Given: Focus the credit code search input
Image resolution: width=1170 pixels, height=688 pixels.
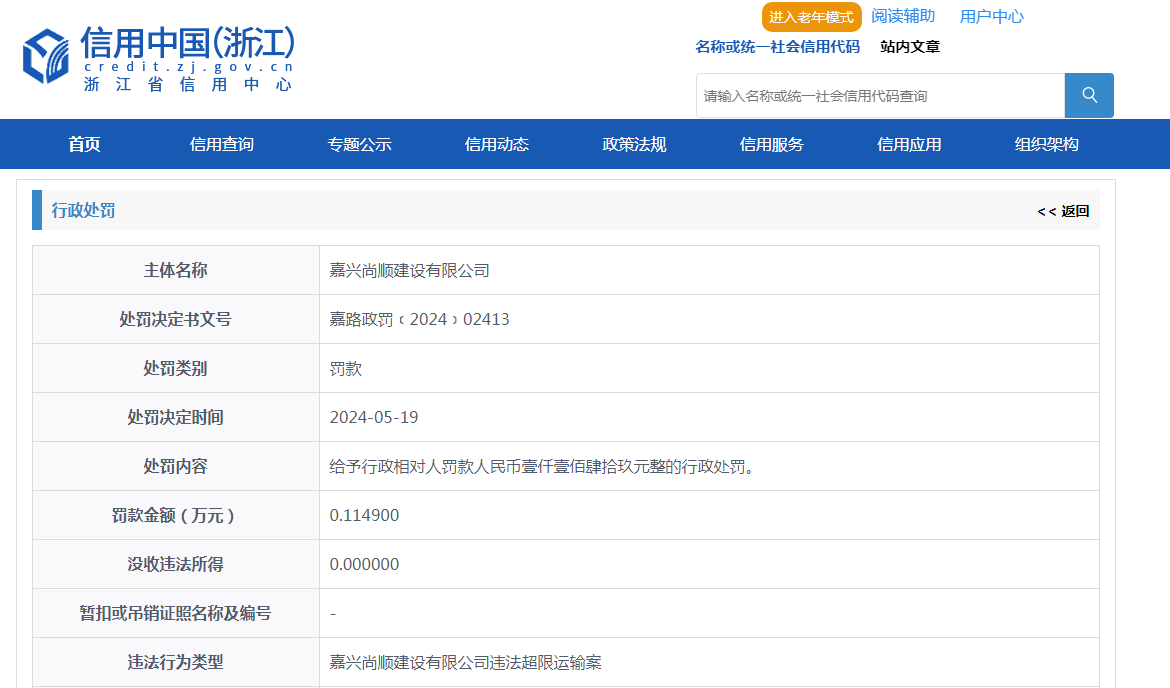Looking at the screenshot, I should (x=880, y=96).
